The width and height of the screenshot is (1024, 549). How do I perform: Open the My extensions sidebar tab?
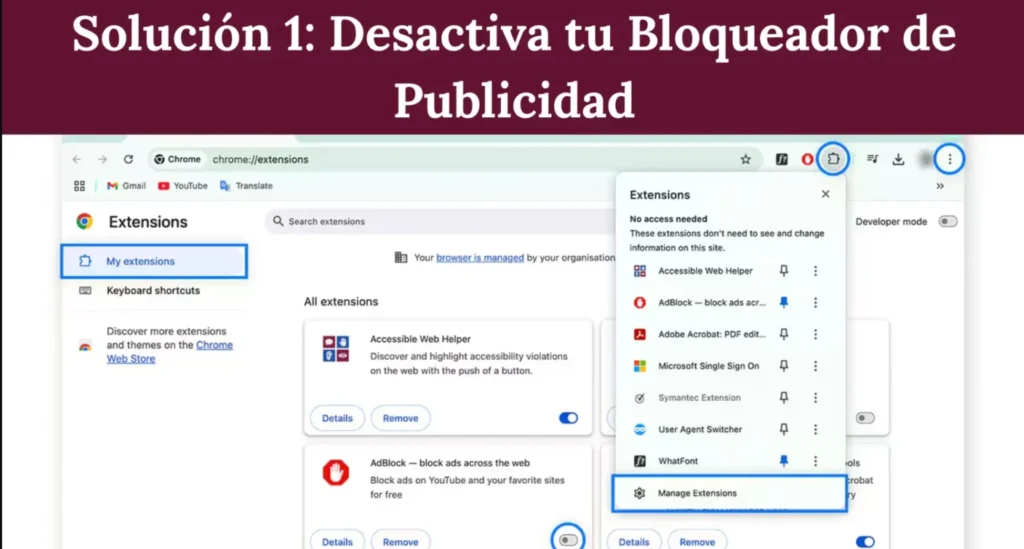click(x=154, y=261)
